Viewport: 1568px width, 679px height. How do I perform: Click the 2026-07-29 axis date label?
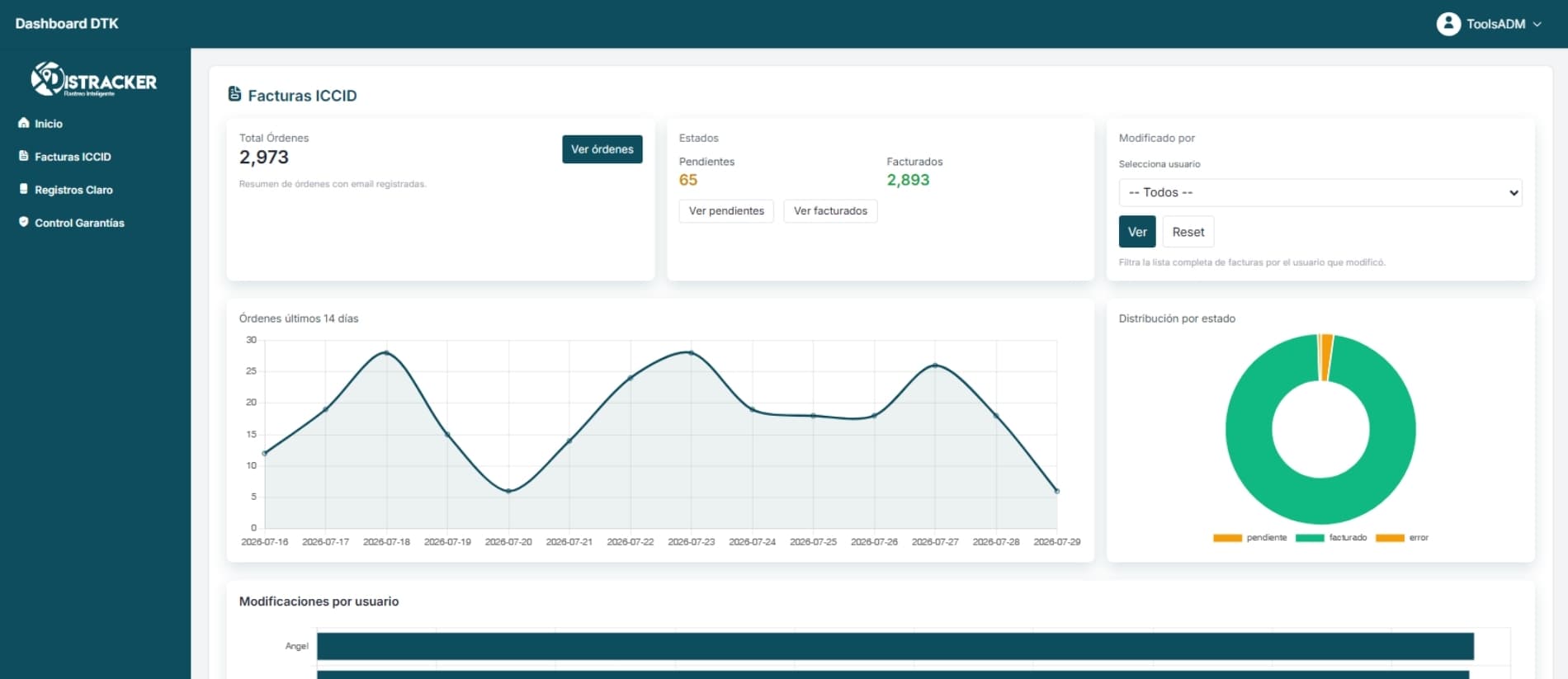[x=1057, y=542]
